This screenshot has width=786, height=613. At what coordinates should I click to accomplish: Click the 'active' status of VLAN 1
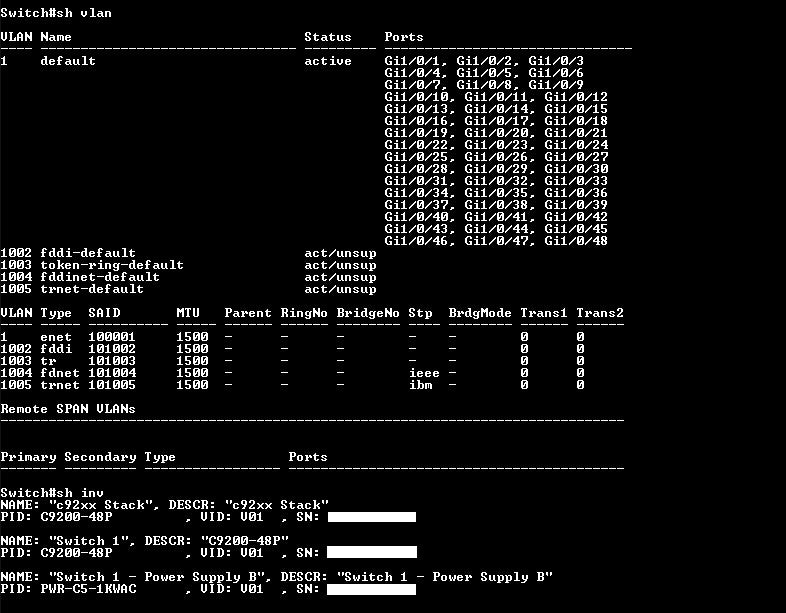[328, 61]
